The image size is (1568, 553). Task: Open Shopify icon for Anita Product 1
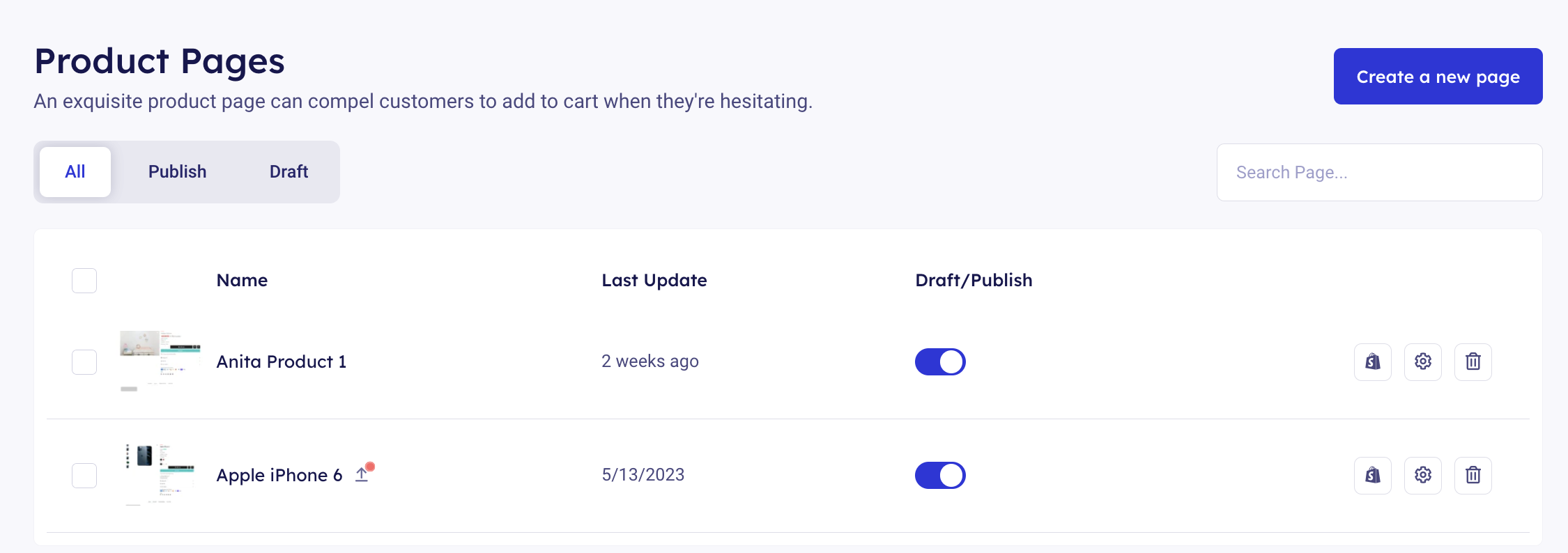click(1372, 361)
